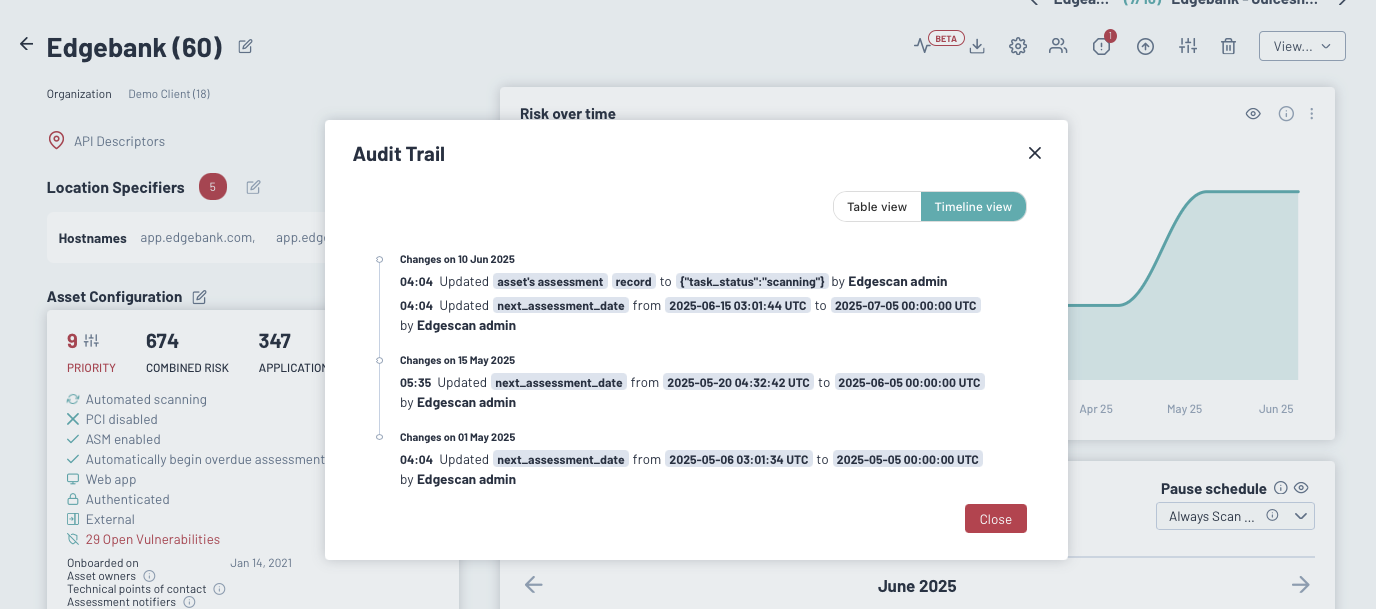1376x609 pixels.
Task: Click the 2025-05-05 00:00:00 UTC value
Action: click(x=908, y=460)
